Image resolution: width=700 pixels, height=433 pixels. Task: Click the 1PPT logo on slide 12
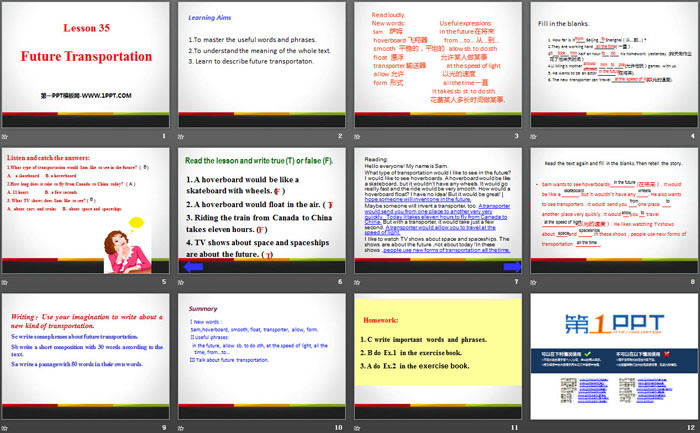tap(613, 323)
